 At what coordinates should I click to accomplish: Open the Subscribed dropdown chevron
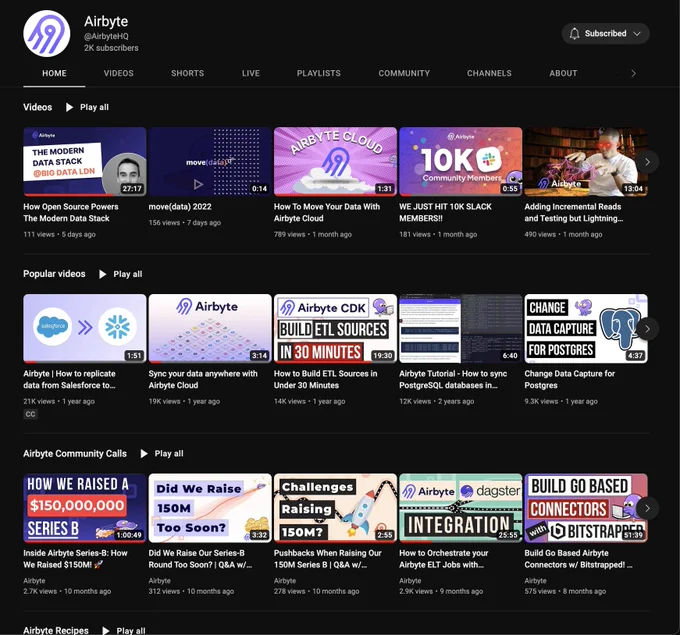637,33
